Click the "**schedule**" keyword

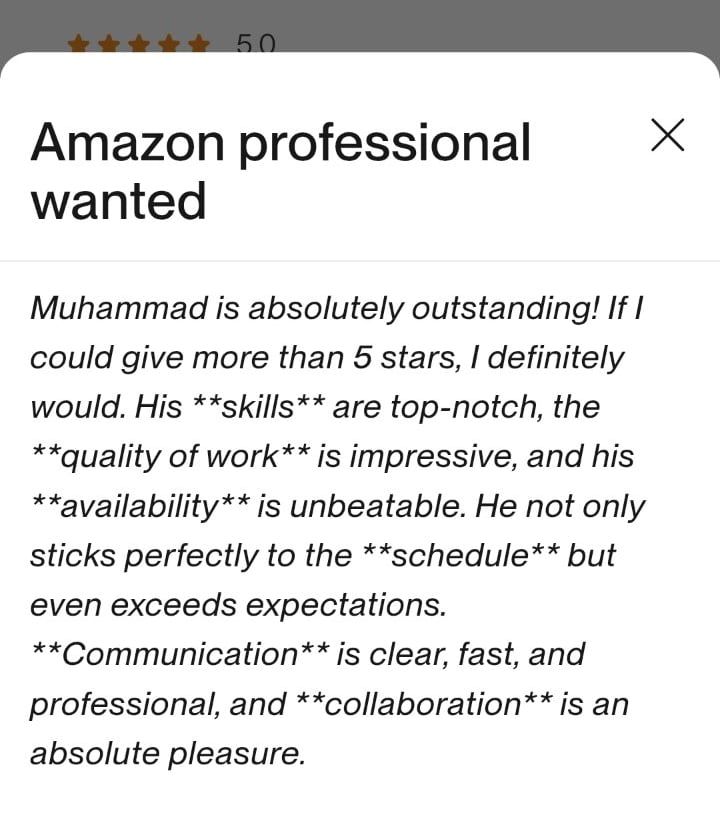click(461, 555)
